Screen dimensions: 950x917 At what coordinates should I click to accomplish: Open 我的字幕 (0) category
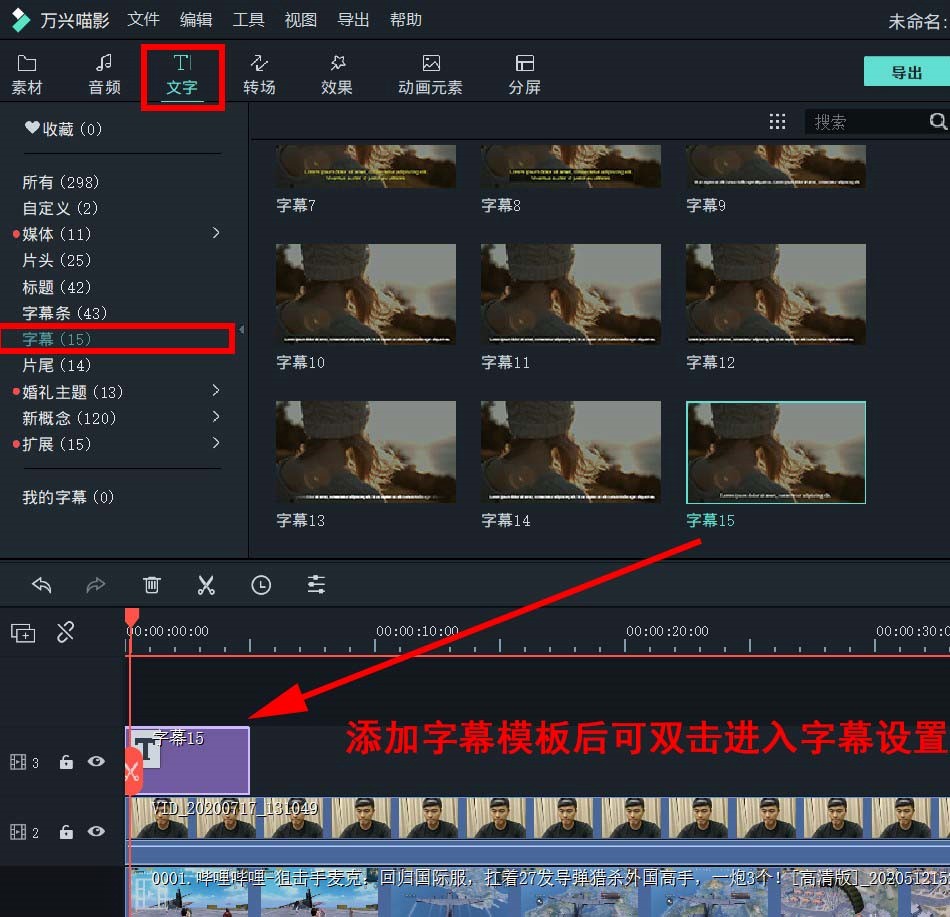68,497
